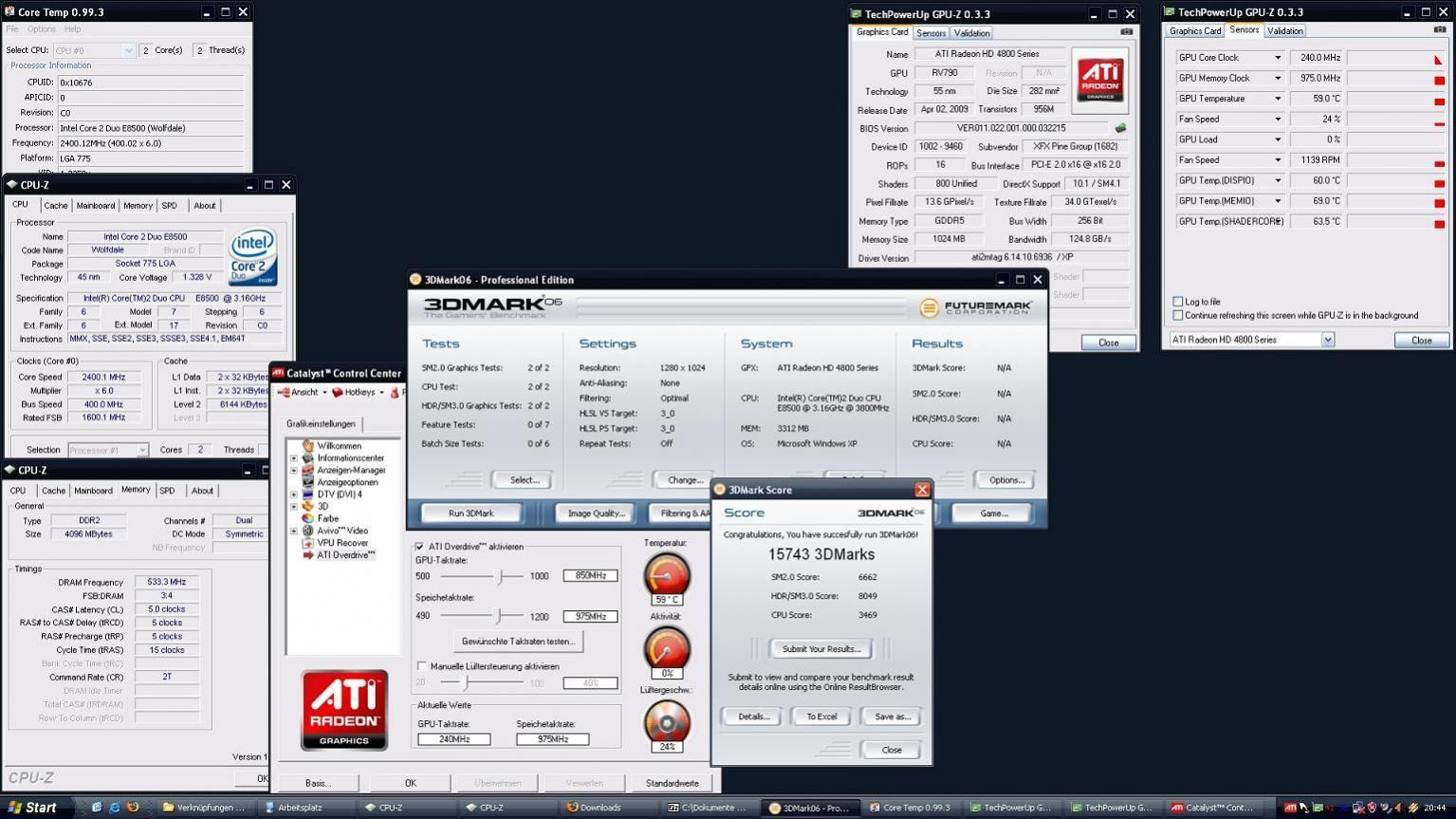1456x819 pixels.
Task: Click Gewünschte Taktraten testen button
Action: [518, 642]
